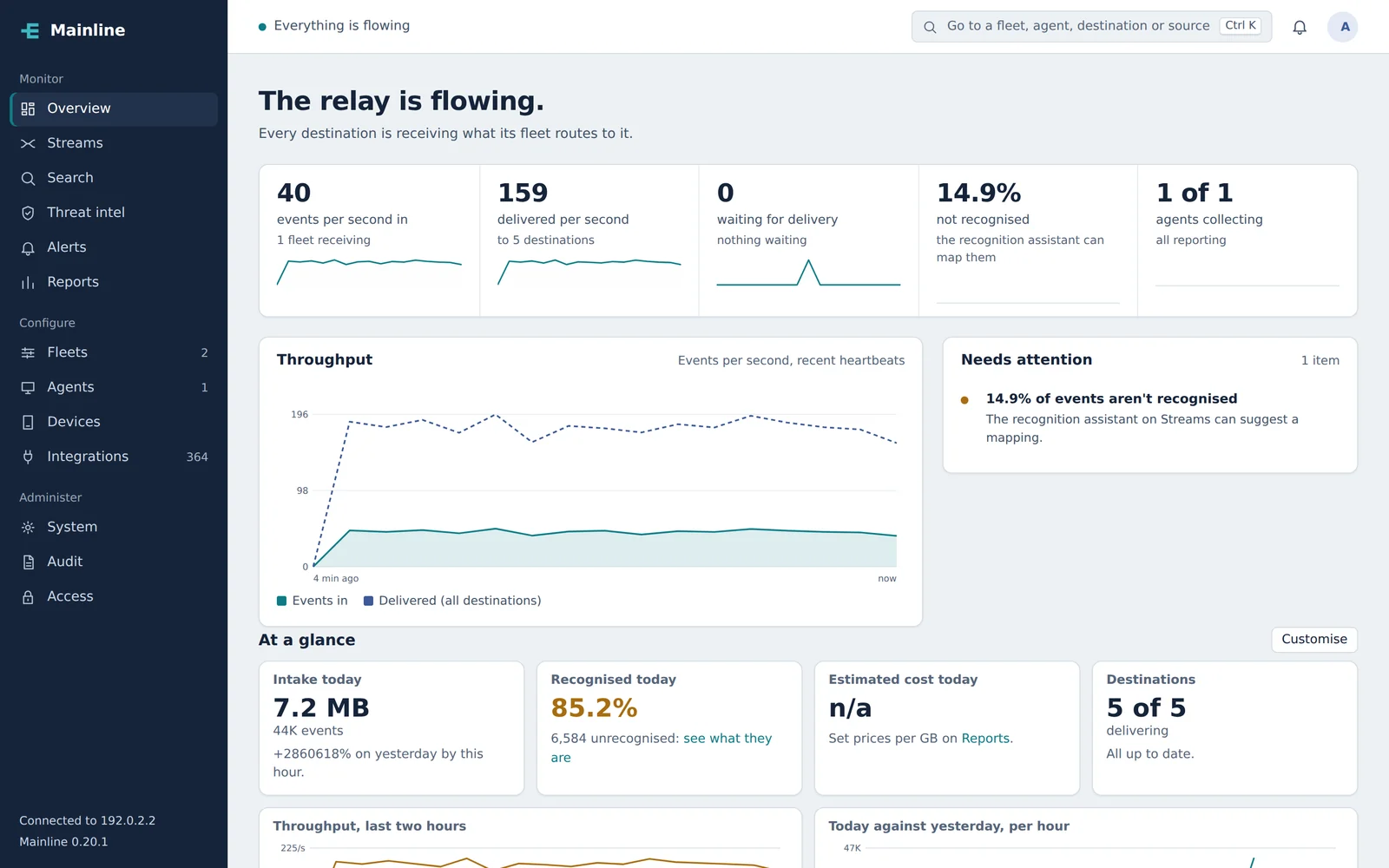Click the Access padlock icon

[28, 596]
